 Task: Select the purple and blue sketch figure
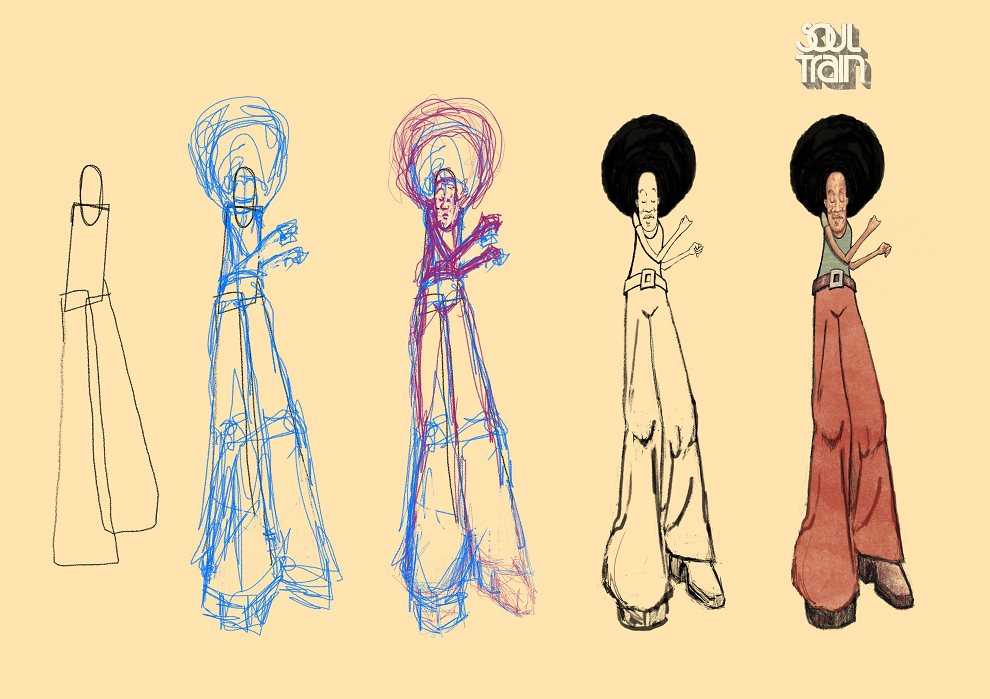462,364
